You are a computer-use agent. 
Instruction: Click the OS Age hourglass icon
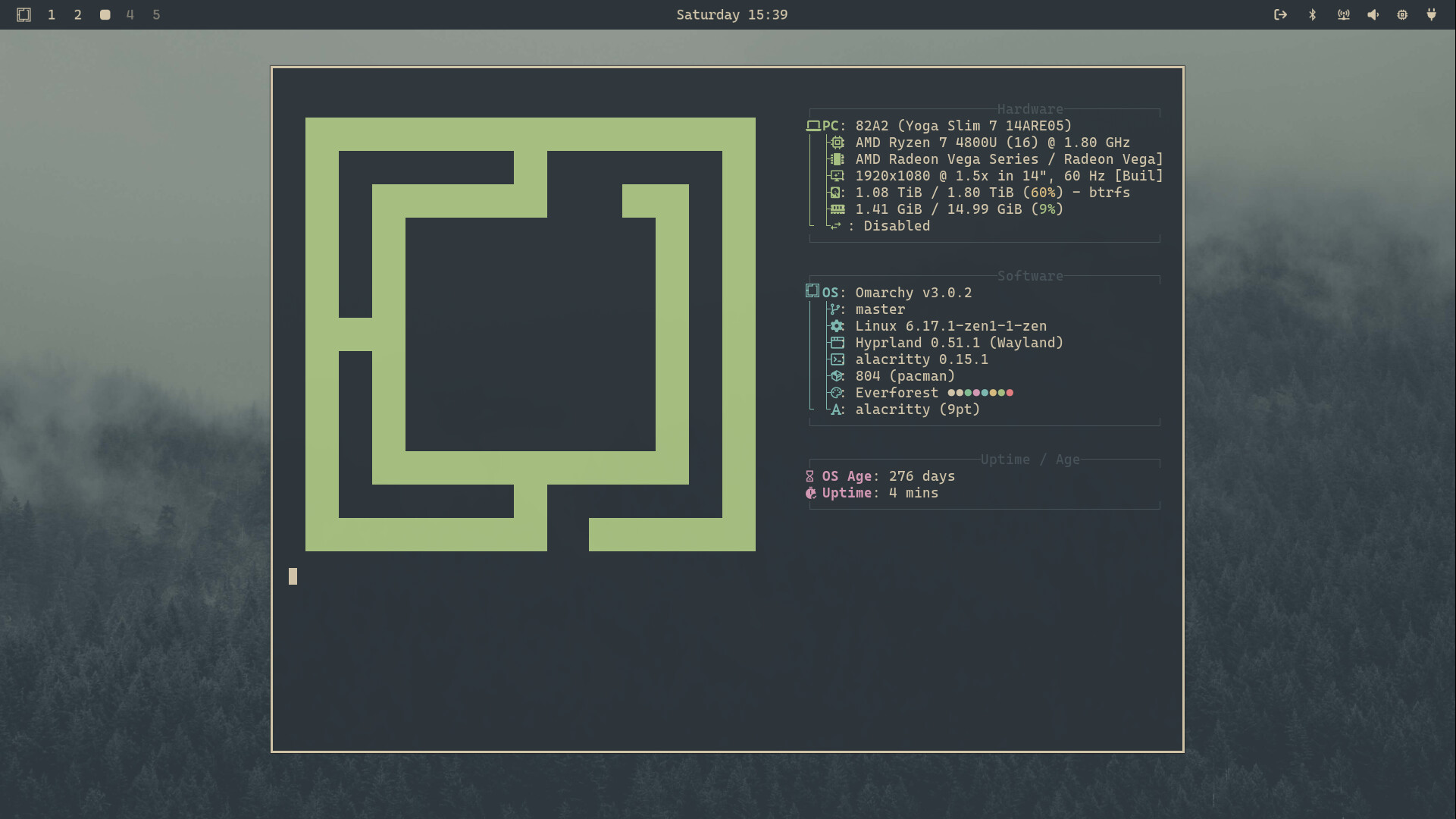tap(809, 476)
